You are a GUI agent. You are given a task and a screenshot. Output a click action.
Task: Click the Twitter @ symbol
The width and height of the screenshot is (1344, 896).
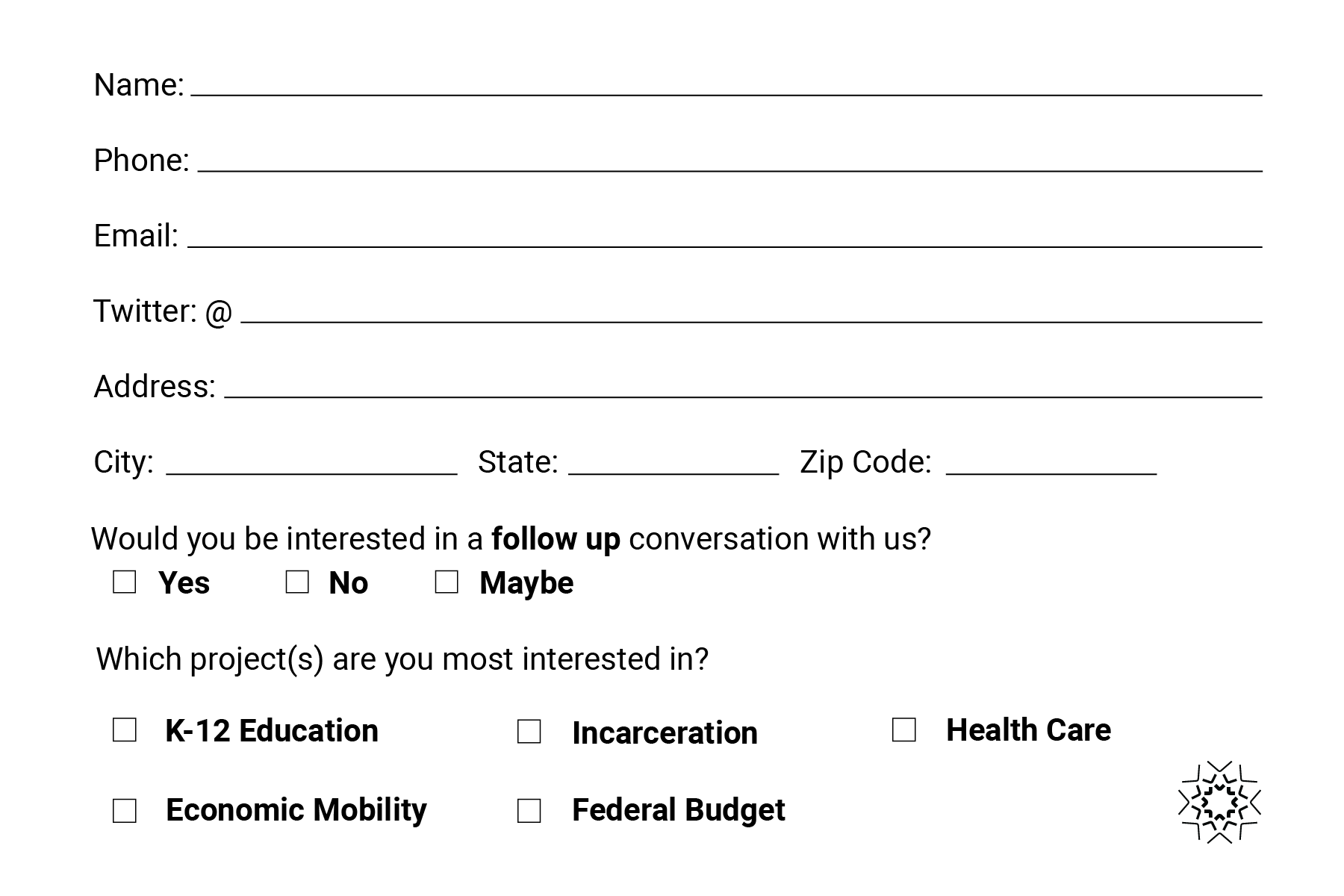[x=218, y=312]
